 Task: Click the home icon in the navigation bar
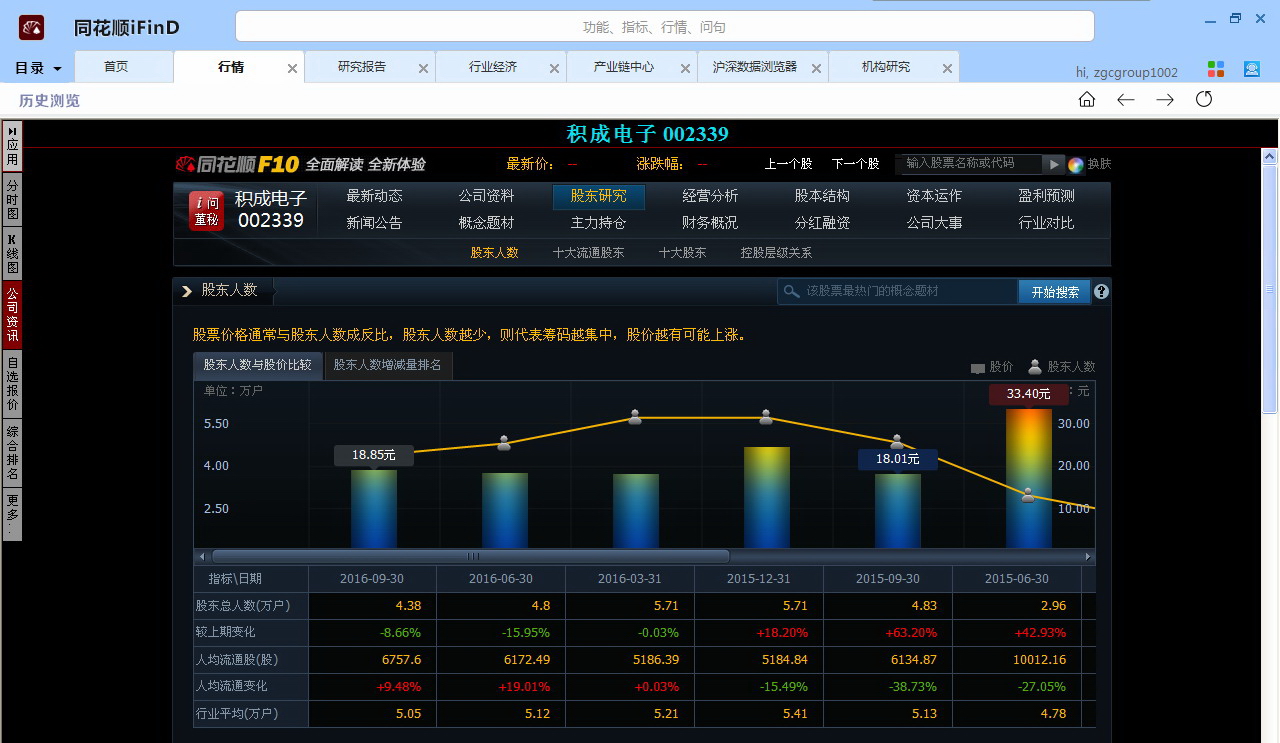tap(1086, 99)
